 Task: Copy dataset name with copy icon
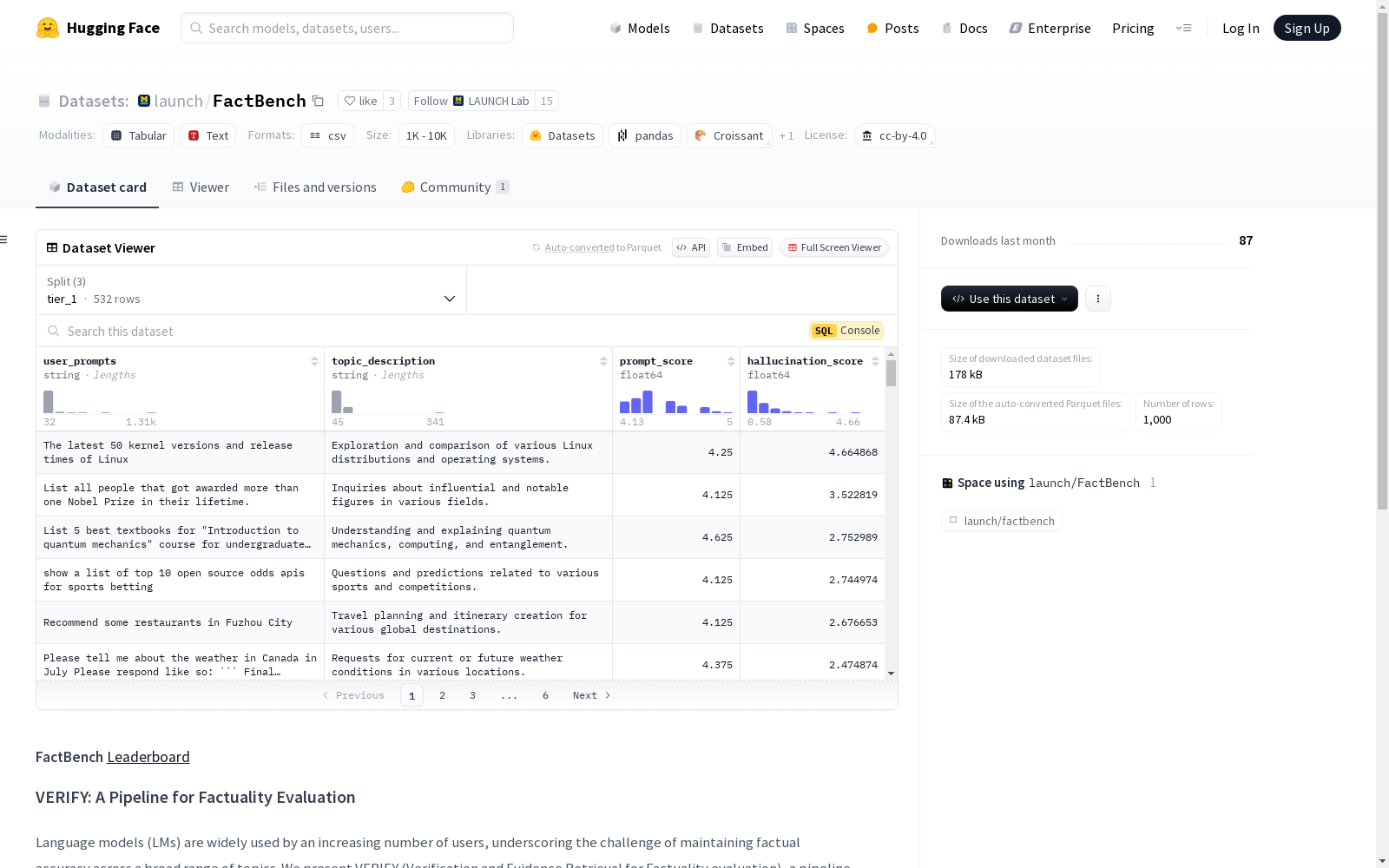tap(318, 102)
